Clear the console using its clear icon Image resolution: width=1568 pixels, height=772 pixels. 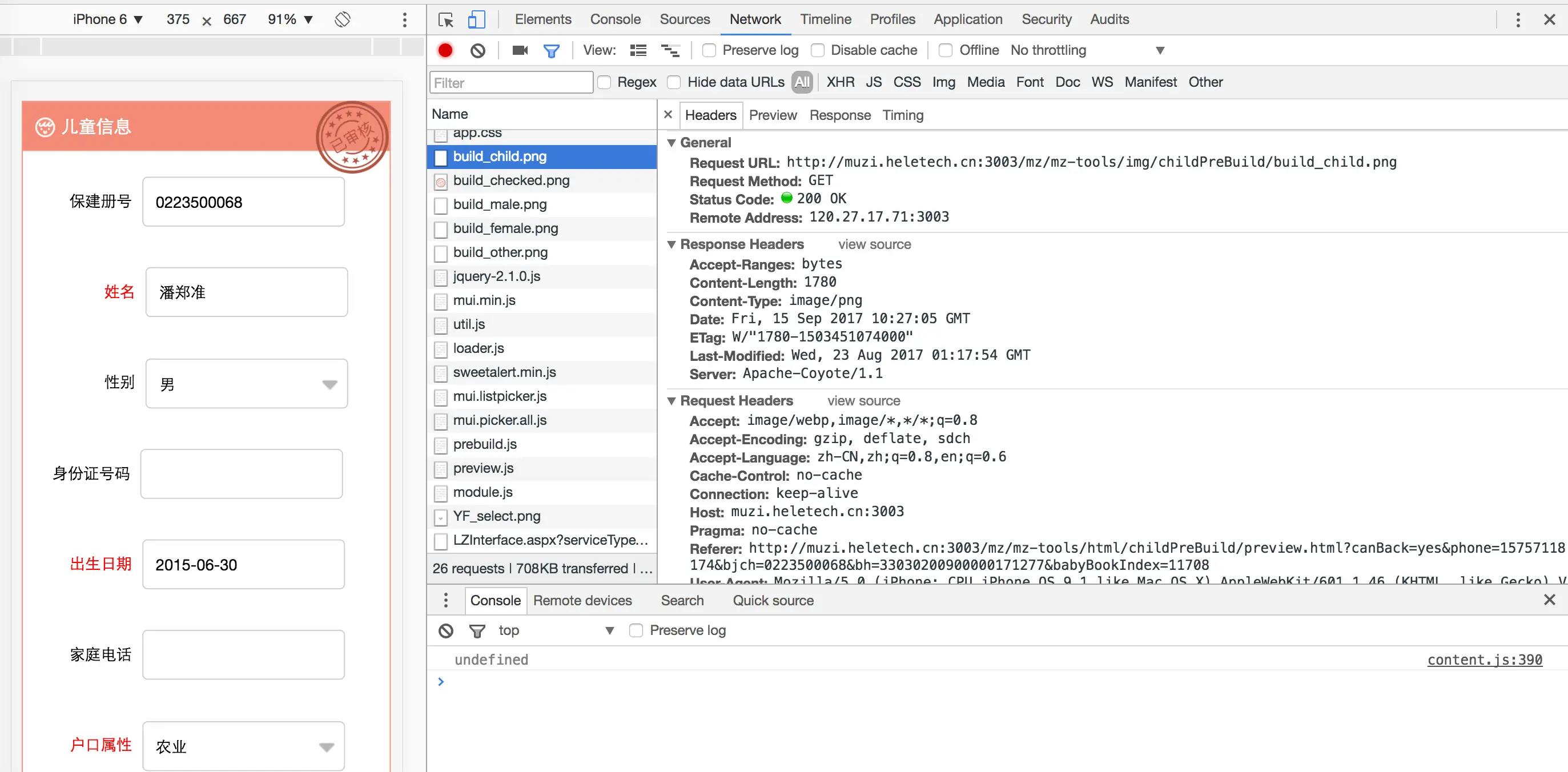click(445, 631)
